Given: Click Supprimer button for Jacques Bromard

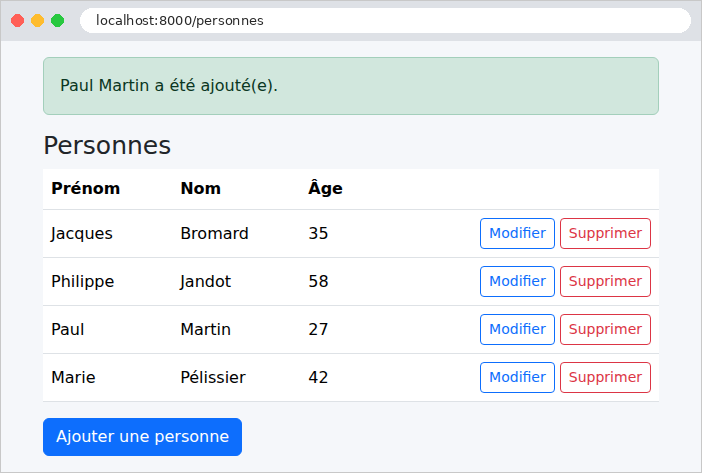Looking at the screenshot, I should pos(605,233).
